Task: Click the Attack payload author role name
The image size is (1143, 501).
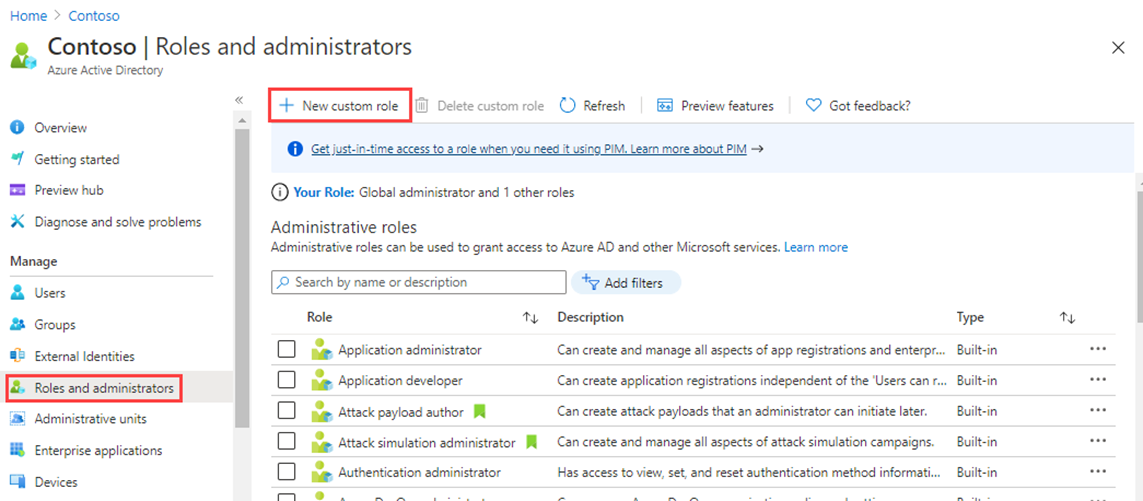Action: coord(401,412)
